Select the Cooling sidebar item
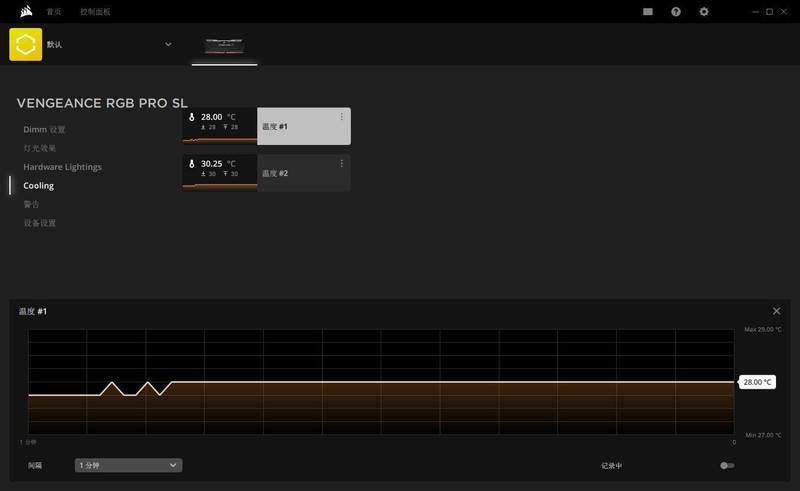This screenshot has height=491, width=800. click(38, 186)
